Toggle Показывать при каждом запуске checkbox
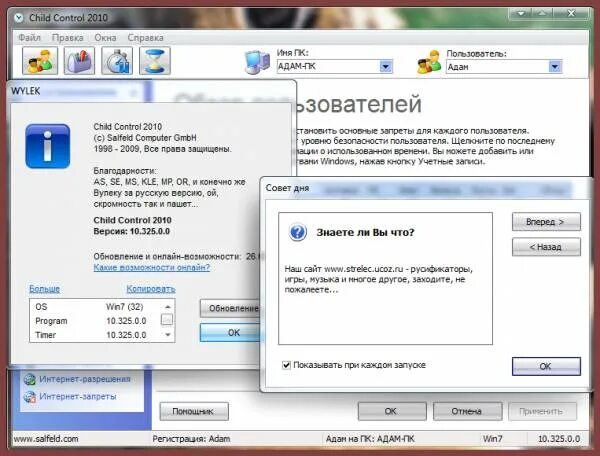The width and height of the screenshot is (600, 456). click(x=286, y=365)
